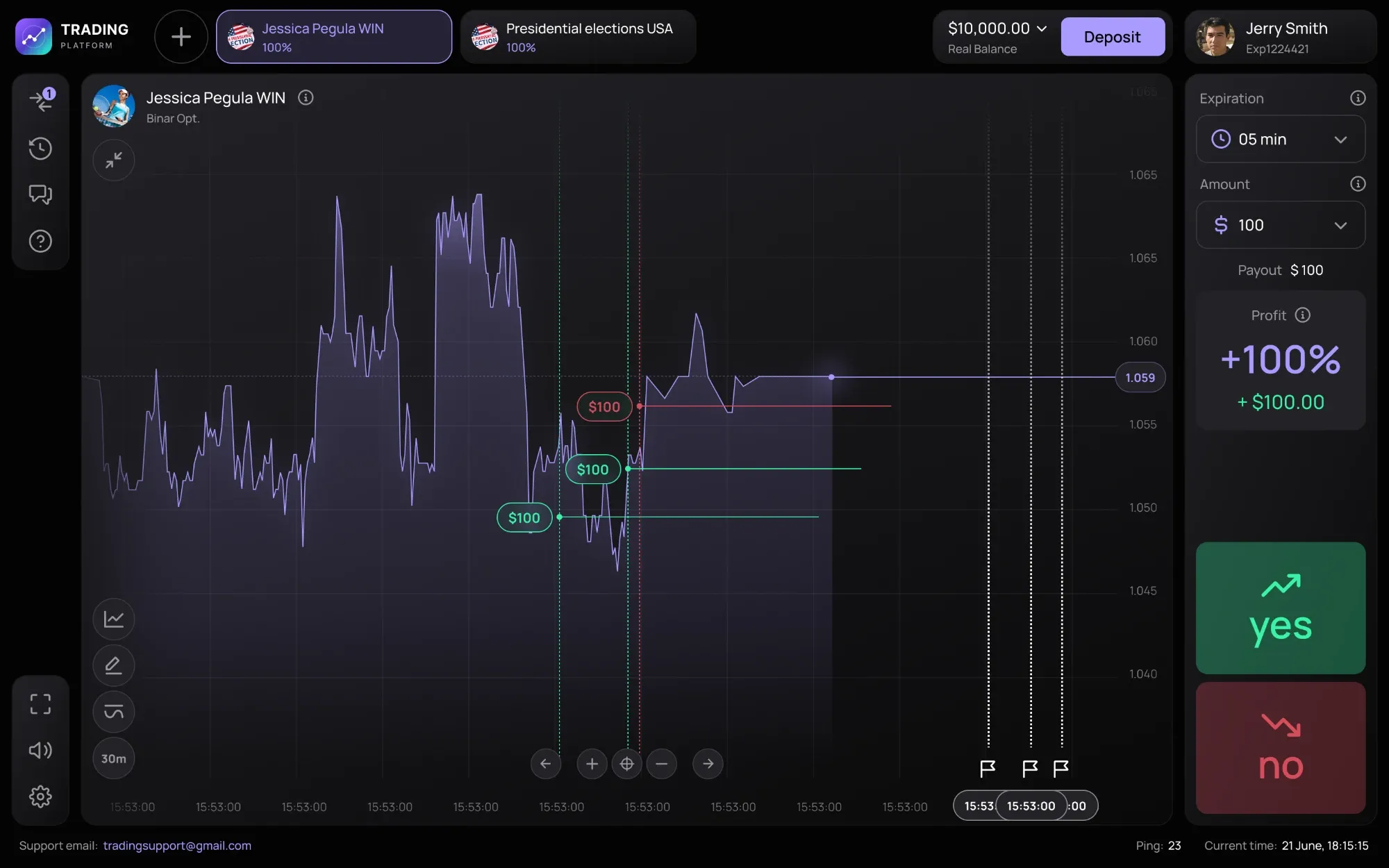Open Jerry Smith profile menu
Screen dimensions: 1389x868
point(1280,37)
